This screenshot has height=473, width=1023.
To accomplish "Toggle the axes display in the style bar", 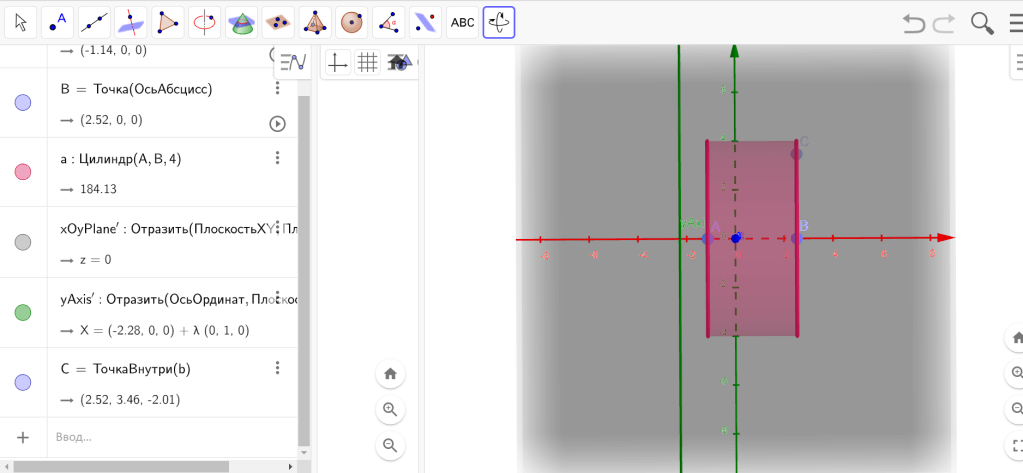I will click(338, 63).
